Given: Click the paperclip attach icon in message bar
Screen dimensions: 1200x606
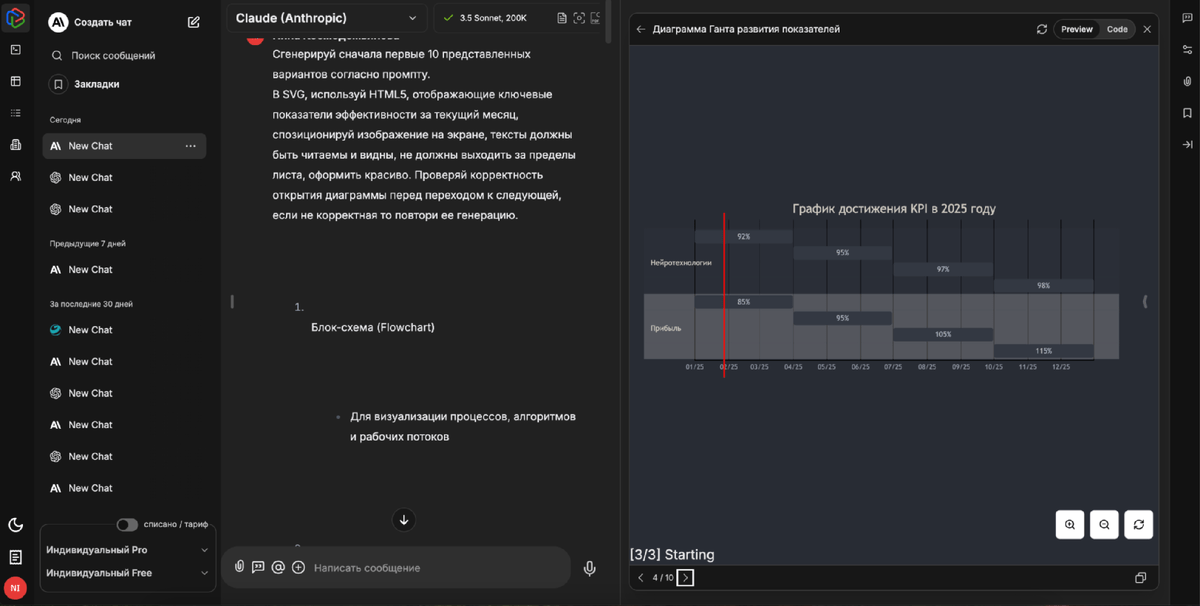Looking at the screenshot, I should click(240, 567).
